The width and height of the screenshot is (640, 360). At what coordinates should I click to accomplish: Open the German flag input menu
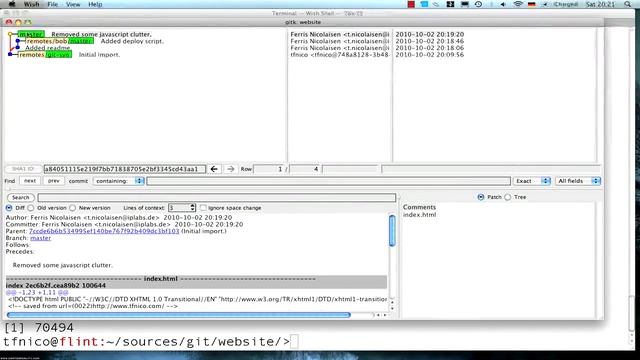[531, 4]
